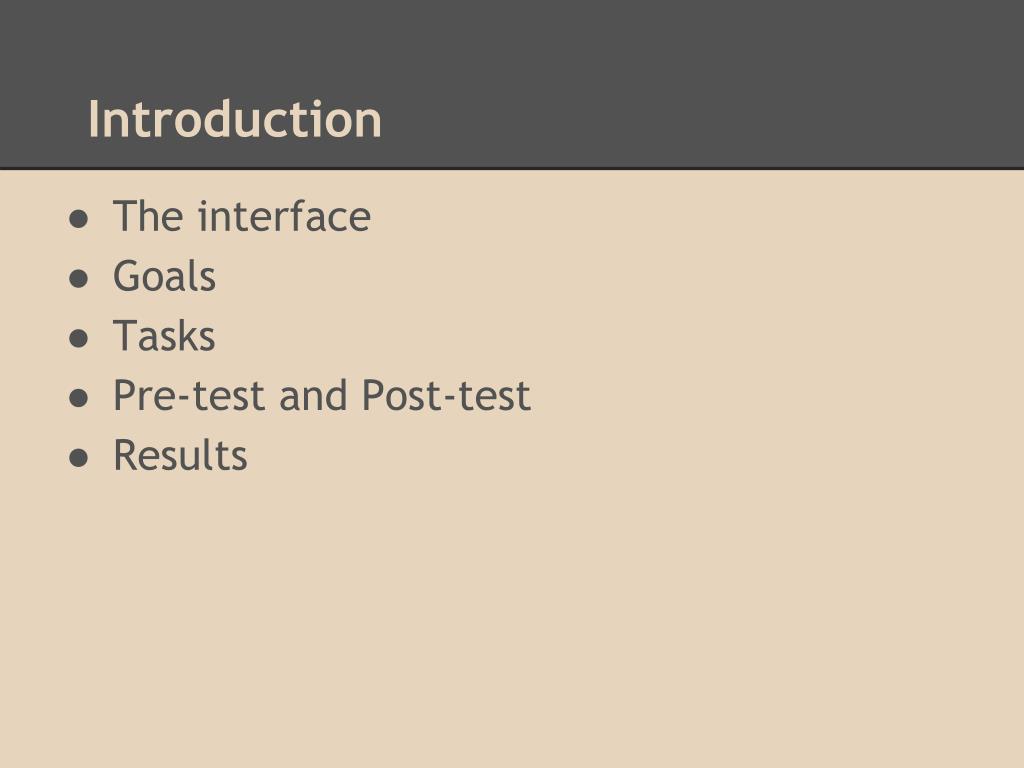The height and width of the screenshot is (768, 1024).
Task: Click the word 'interface' in first bullet
Action: [285, 216]
